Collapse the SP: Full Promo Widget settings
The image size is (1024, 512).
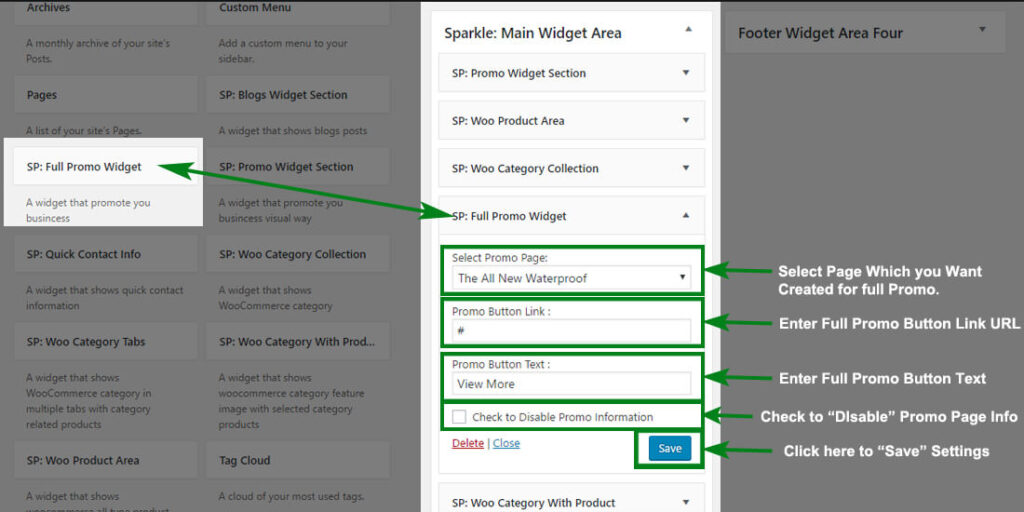[686, 215]
